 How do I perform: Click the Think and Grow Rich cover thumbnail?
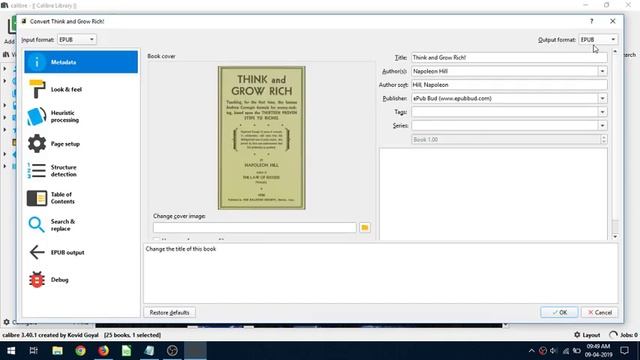[x=262, y=138]
